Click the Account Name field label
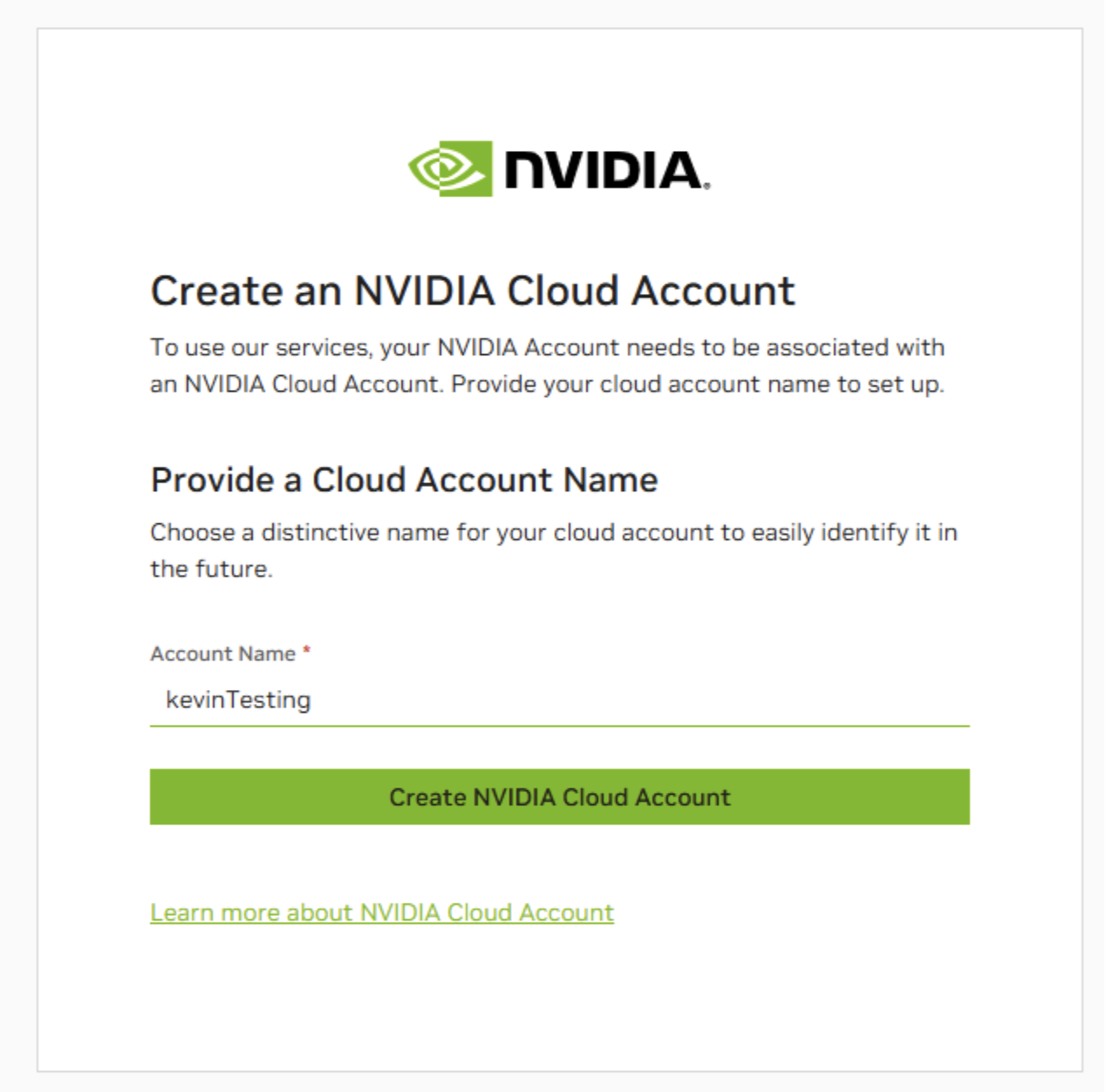This screenshot has width=1106, height=1092. (223, 654)
